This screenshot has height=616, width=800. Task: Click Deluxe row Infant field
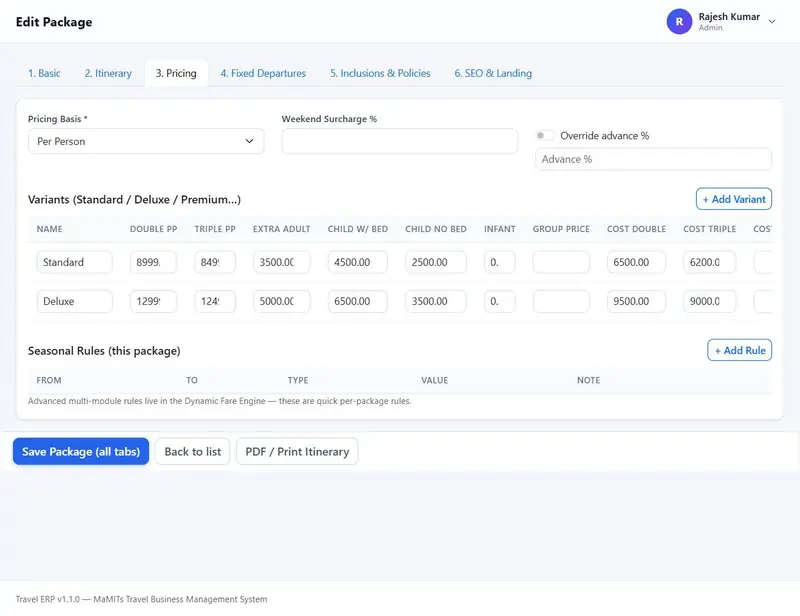(499, 302)
